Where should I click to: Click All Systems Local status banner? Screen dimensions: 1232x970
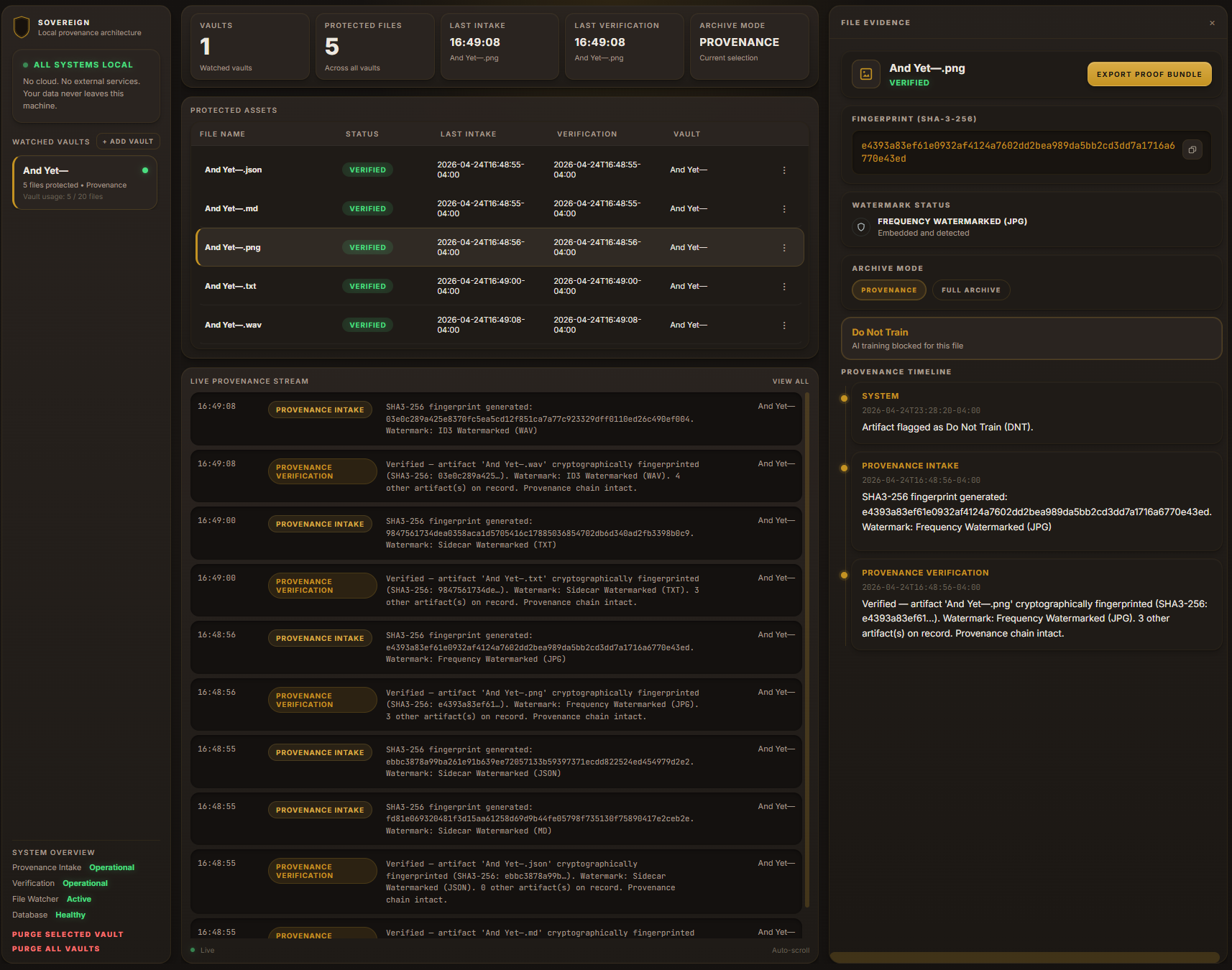point(86,86)
